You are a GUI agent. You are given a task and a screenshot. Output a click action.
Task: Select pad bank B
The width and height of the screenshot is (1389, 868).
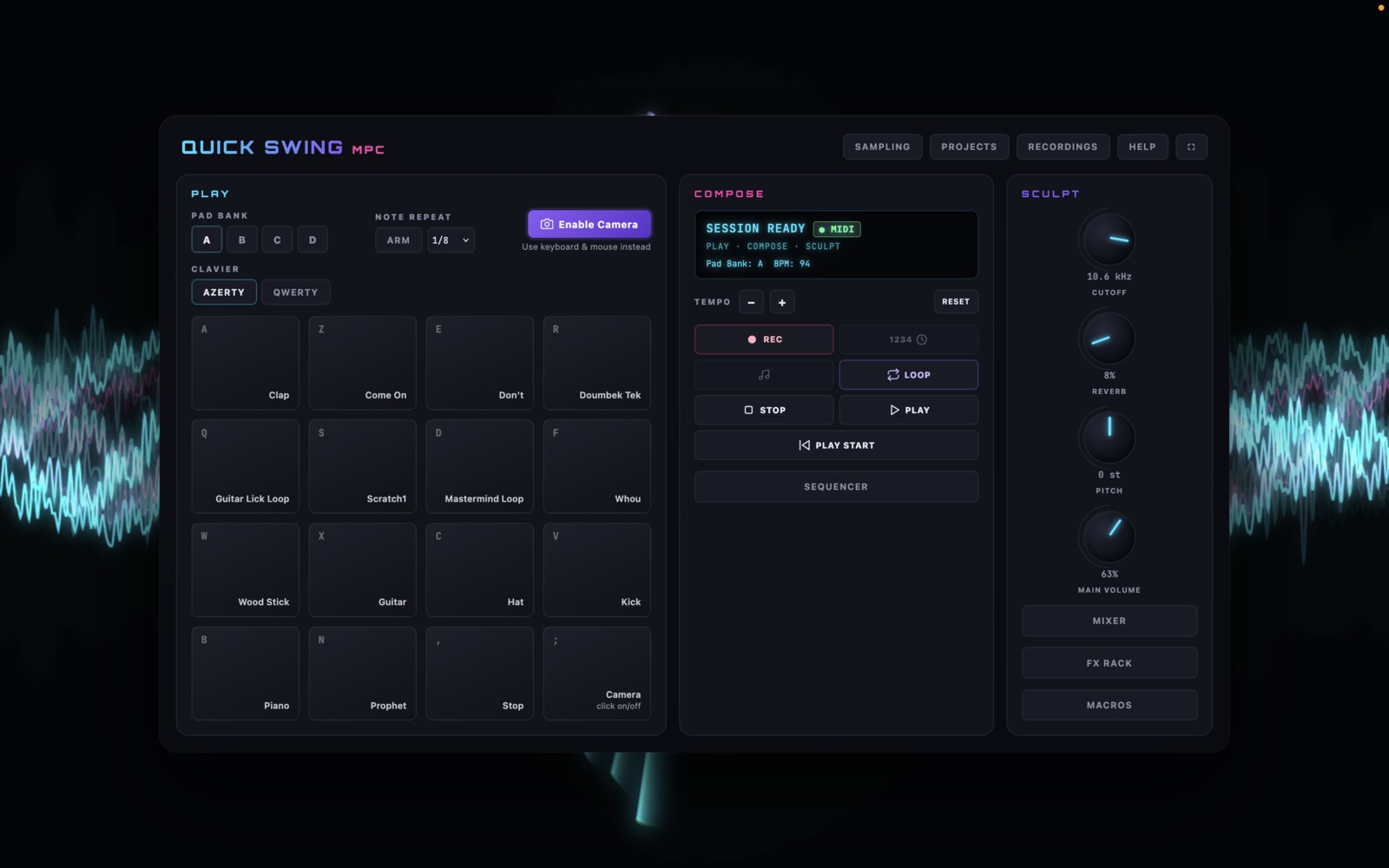[x=242, y=240]
